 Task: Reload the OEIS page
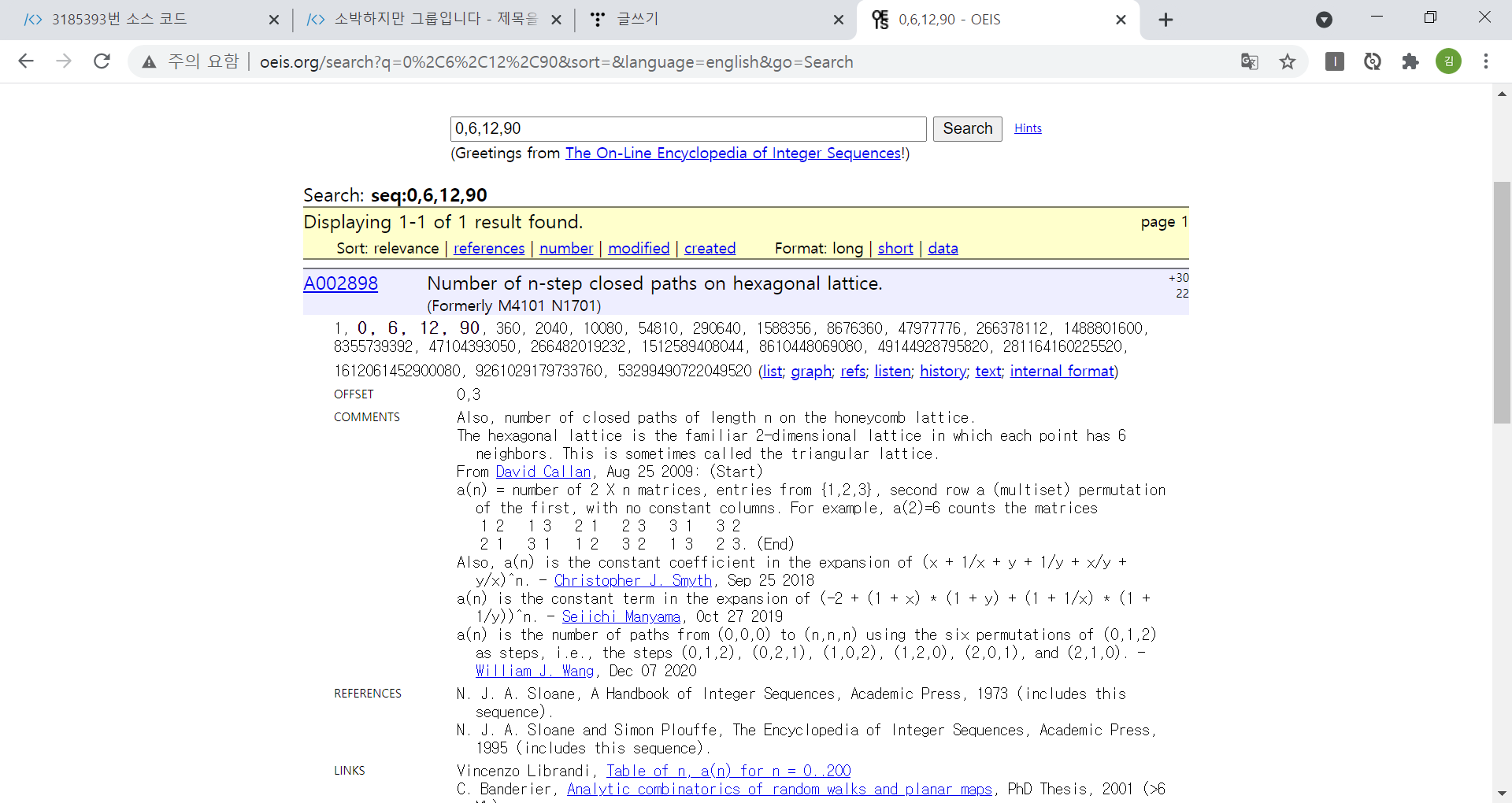[102, 61]
